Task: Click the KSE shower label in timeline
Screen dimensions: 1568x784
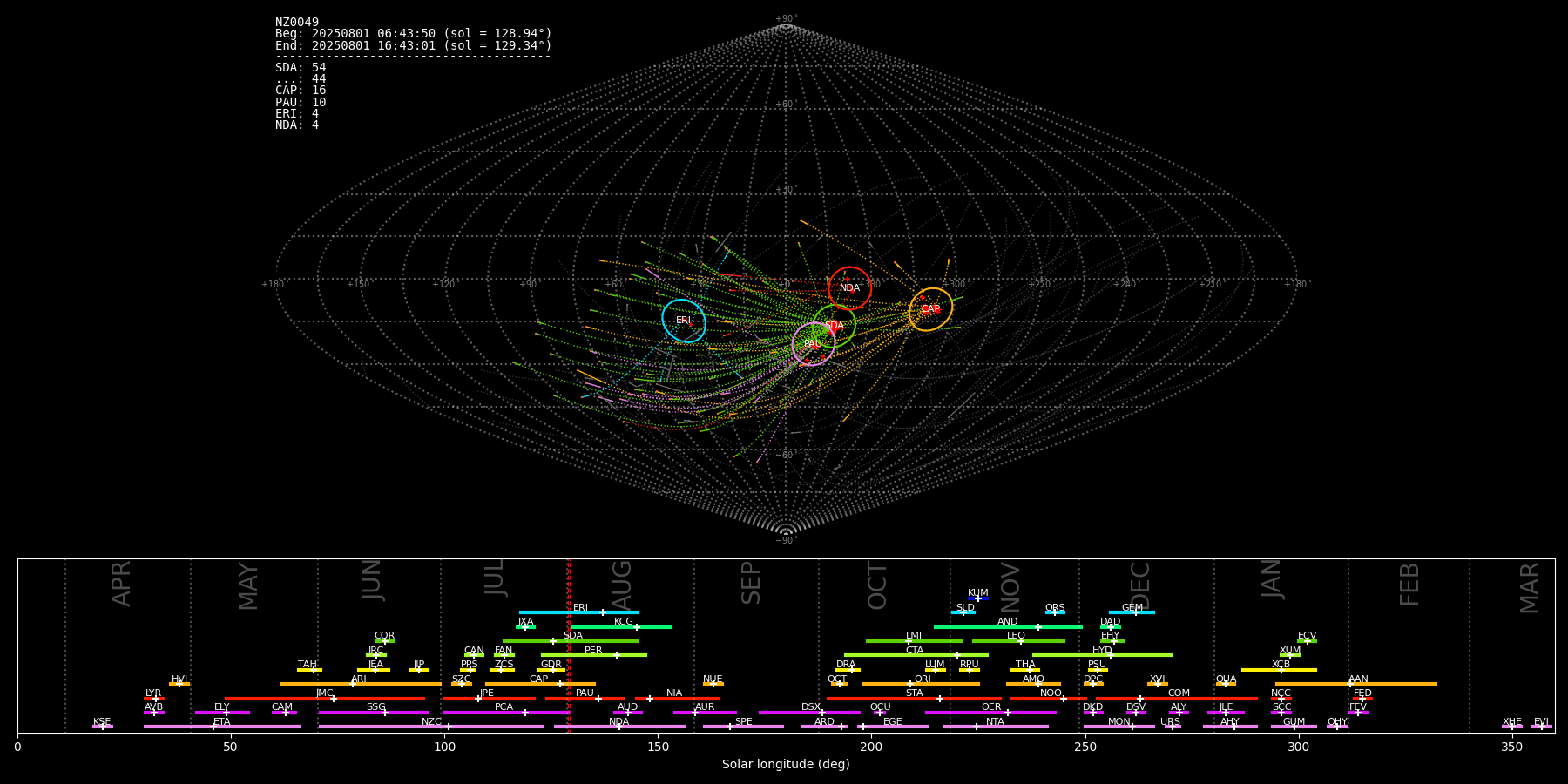Action: pos(102,722)
